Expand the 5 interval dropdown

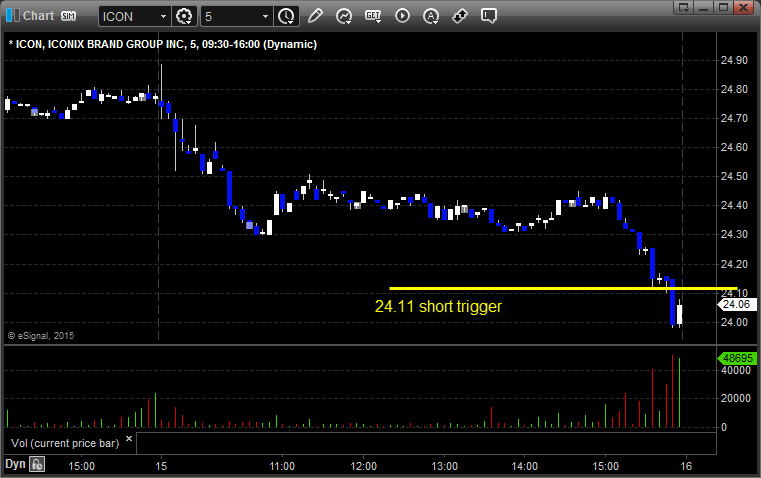[265, 16]
